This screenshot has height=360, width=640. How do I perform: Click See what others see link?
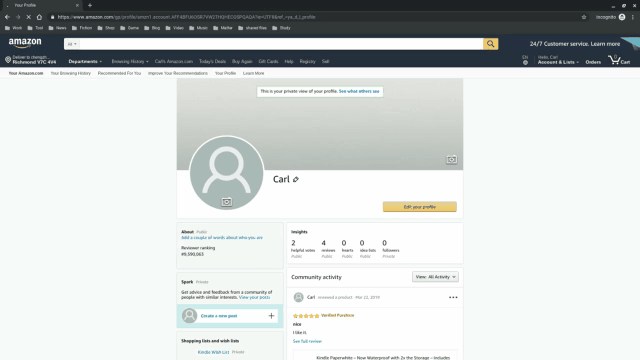(x=359, y=91)
